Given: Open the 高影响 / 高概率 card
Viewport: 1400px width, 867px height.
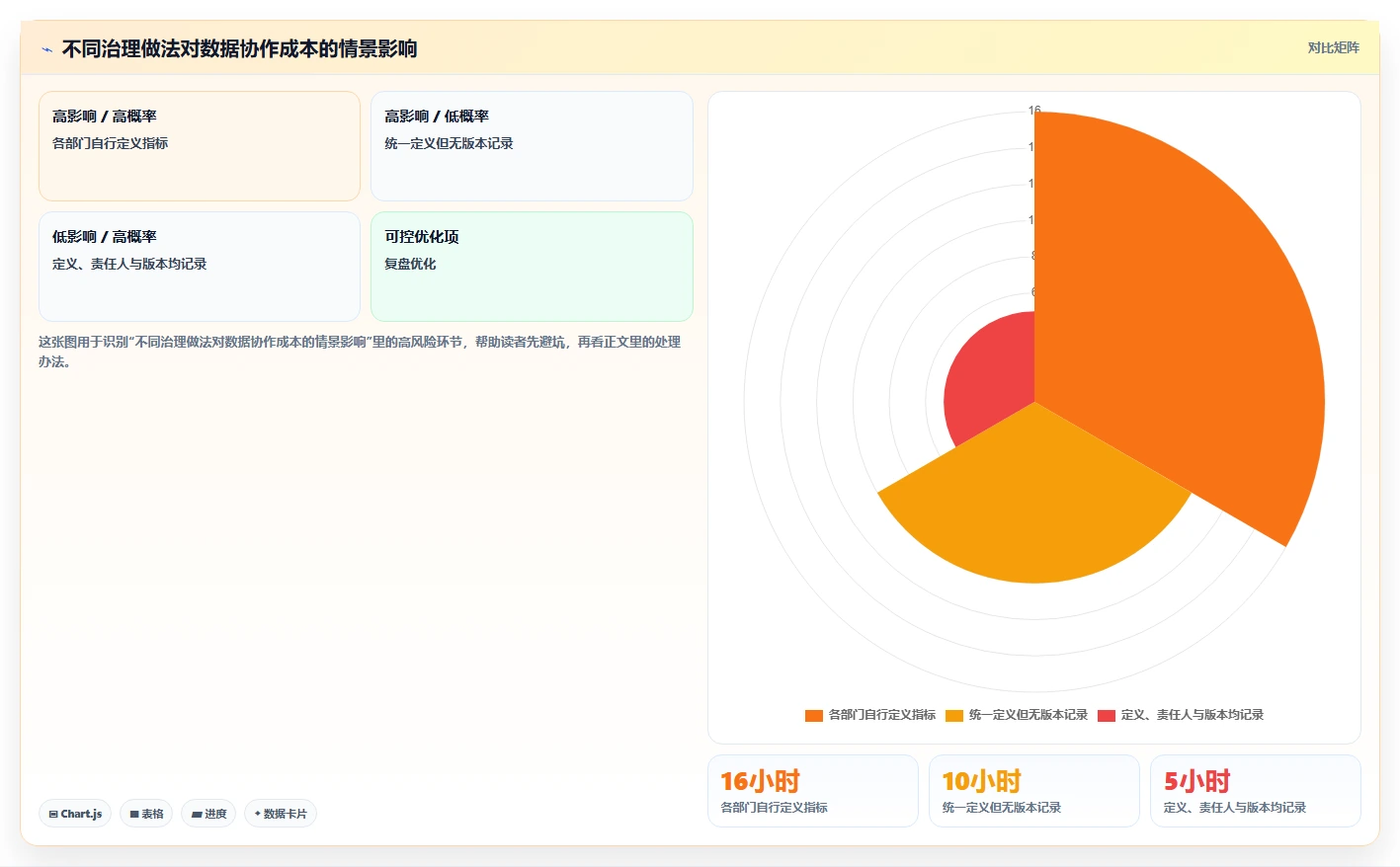Looking at the screenshot, I should click(200, 146).
